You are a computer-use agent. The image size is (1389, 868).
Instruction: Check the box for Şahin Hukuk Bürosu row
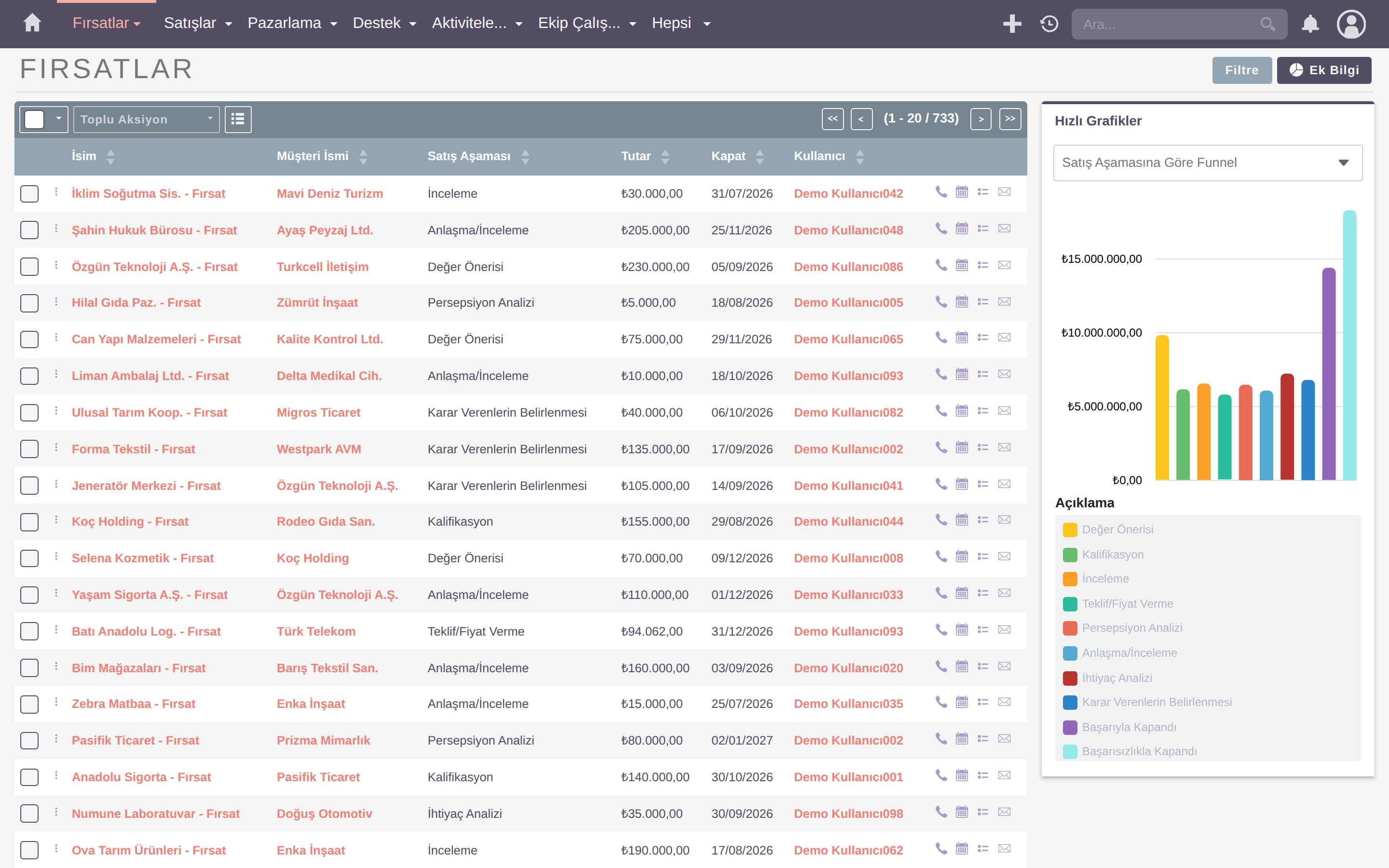point(29,230)
